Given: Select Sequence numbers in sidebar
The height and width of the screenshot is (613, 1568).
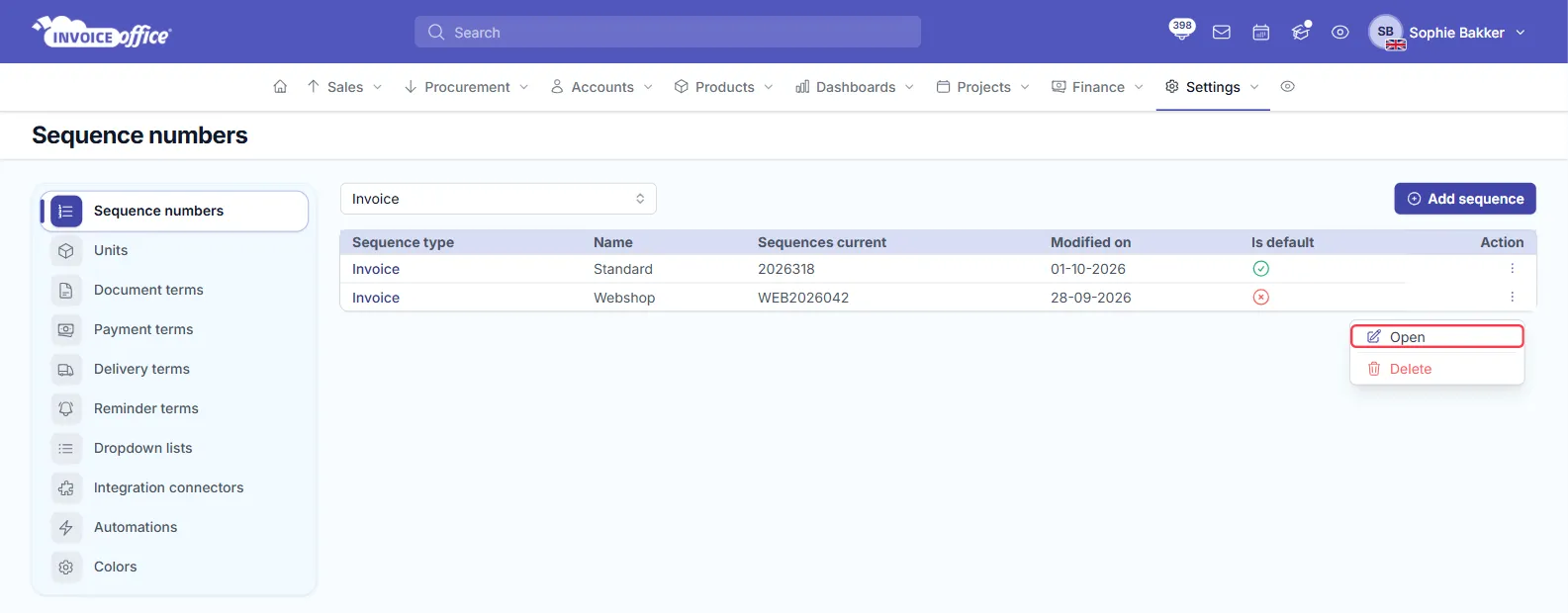Looking at the screenshot, I should [174, 211].
